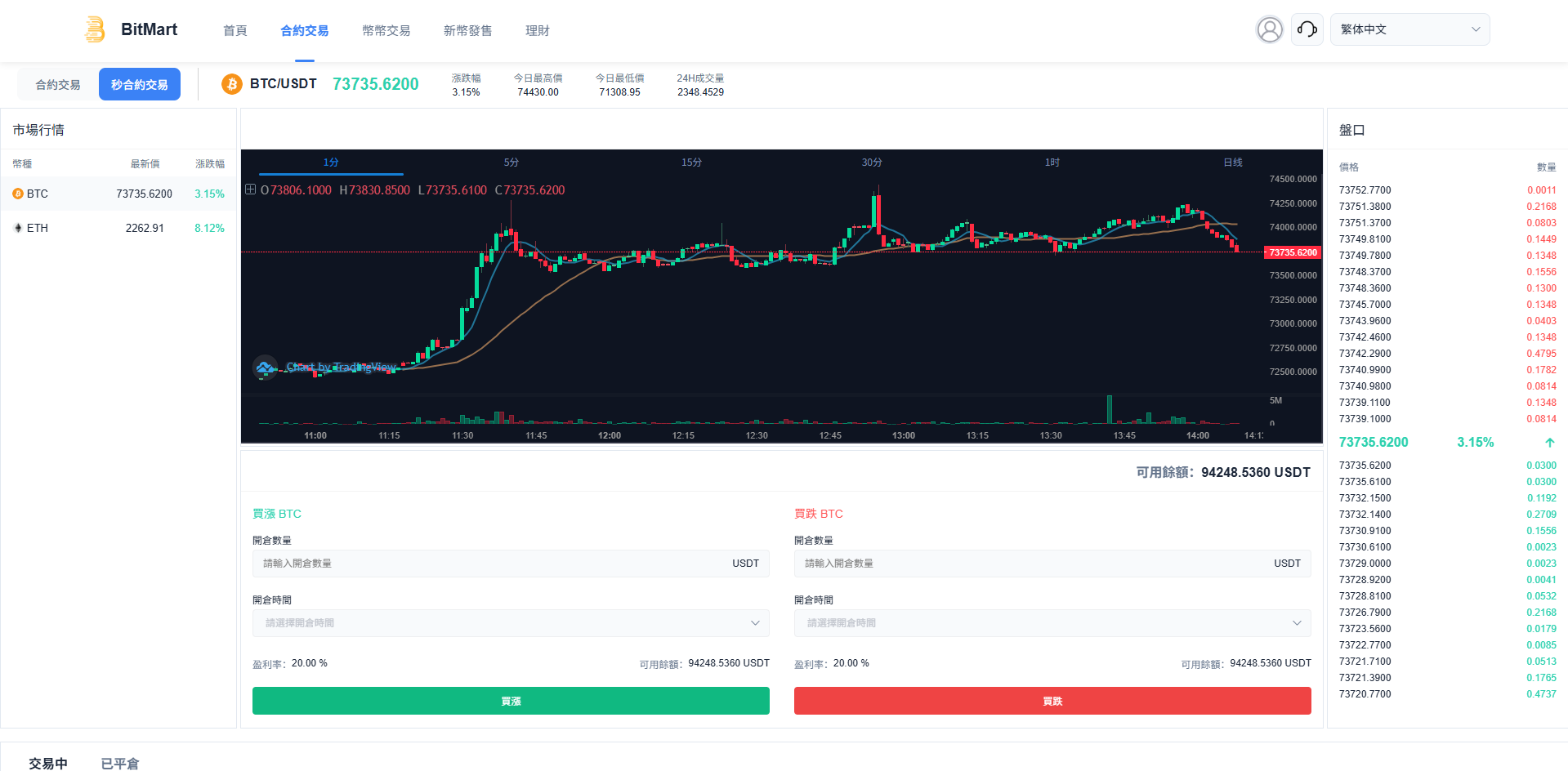This screenshot has width=1568, height=771.
Task: Switch to 秒合約交易 mode
Action: point(140,84)
